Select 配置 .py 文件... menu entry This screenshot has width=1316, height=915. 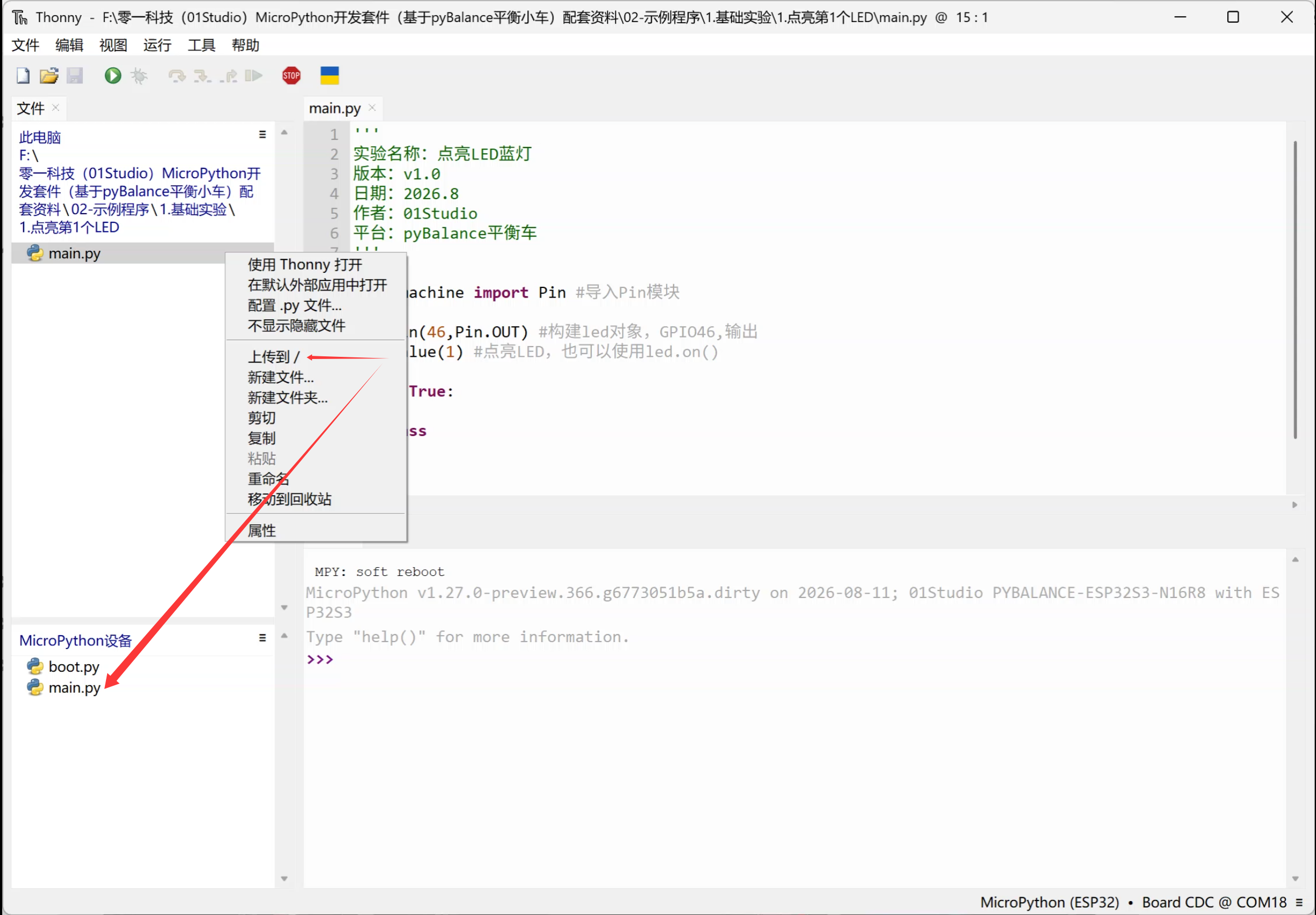(316, 305)
